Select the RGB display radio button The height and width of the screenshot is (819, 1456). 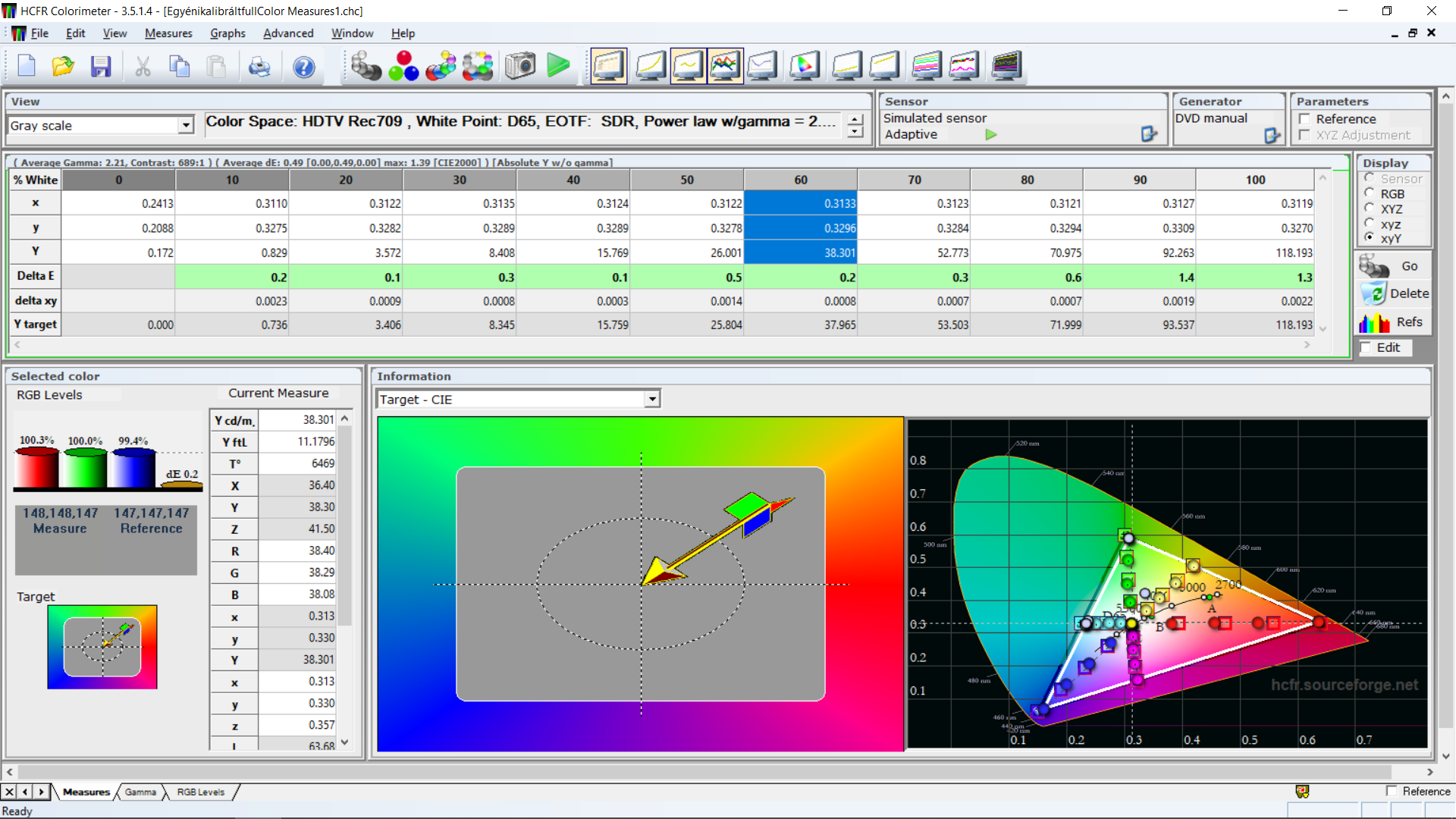(x=1370, y=193)
